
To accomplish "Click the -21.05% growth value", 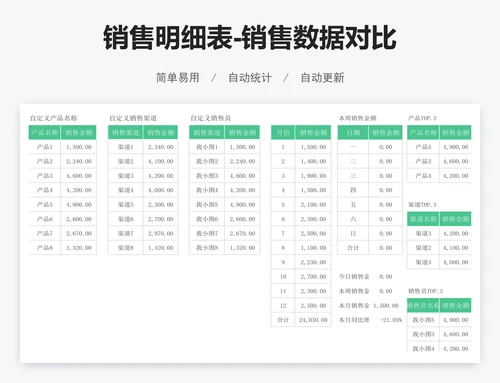I will pyautogui.click(x=391, y=320).
